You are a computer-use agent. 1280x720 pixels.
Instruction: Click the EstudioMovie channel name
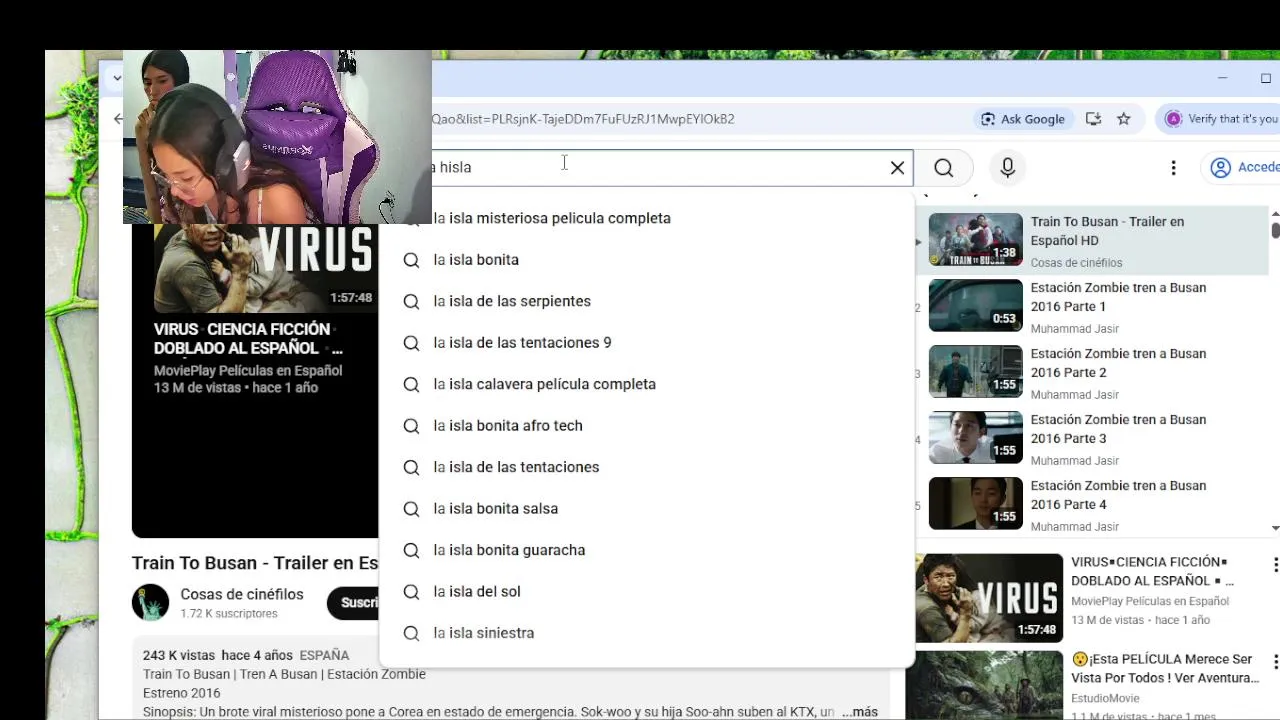click(1105, 698)
